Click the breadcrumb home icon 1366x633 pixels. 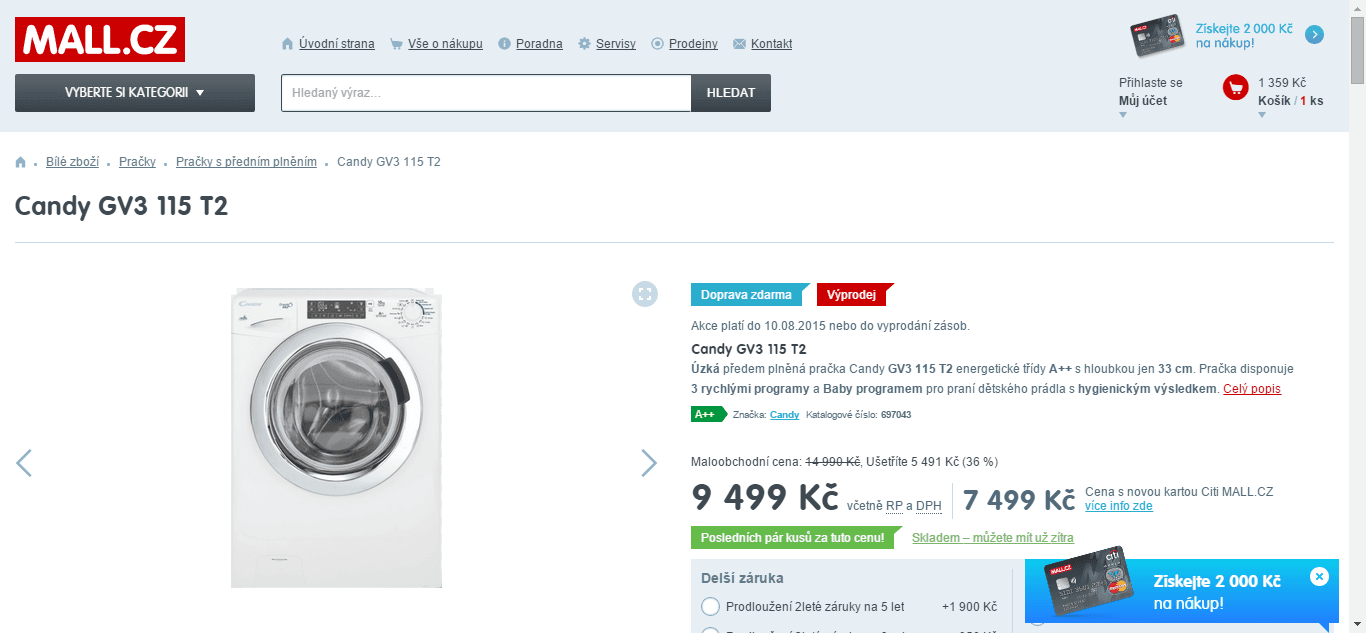(x=21, y=162)
